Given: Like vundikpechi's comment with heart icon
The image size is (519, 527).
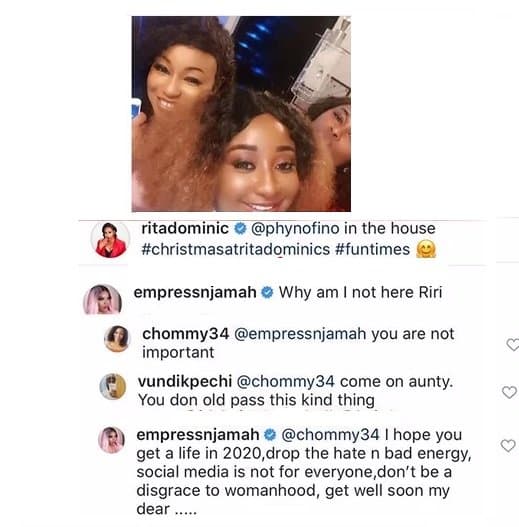Looking at the screenshot, I should pyautogui.click(x=509, y=392).
